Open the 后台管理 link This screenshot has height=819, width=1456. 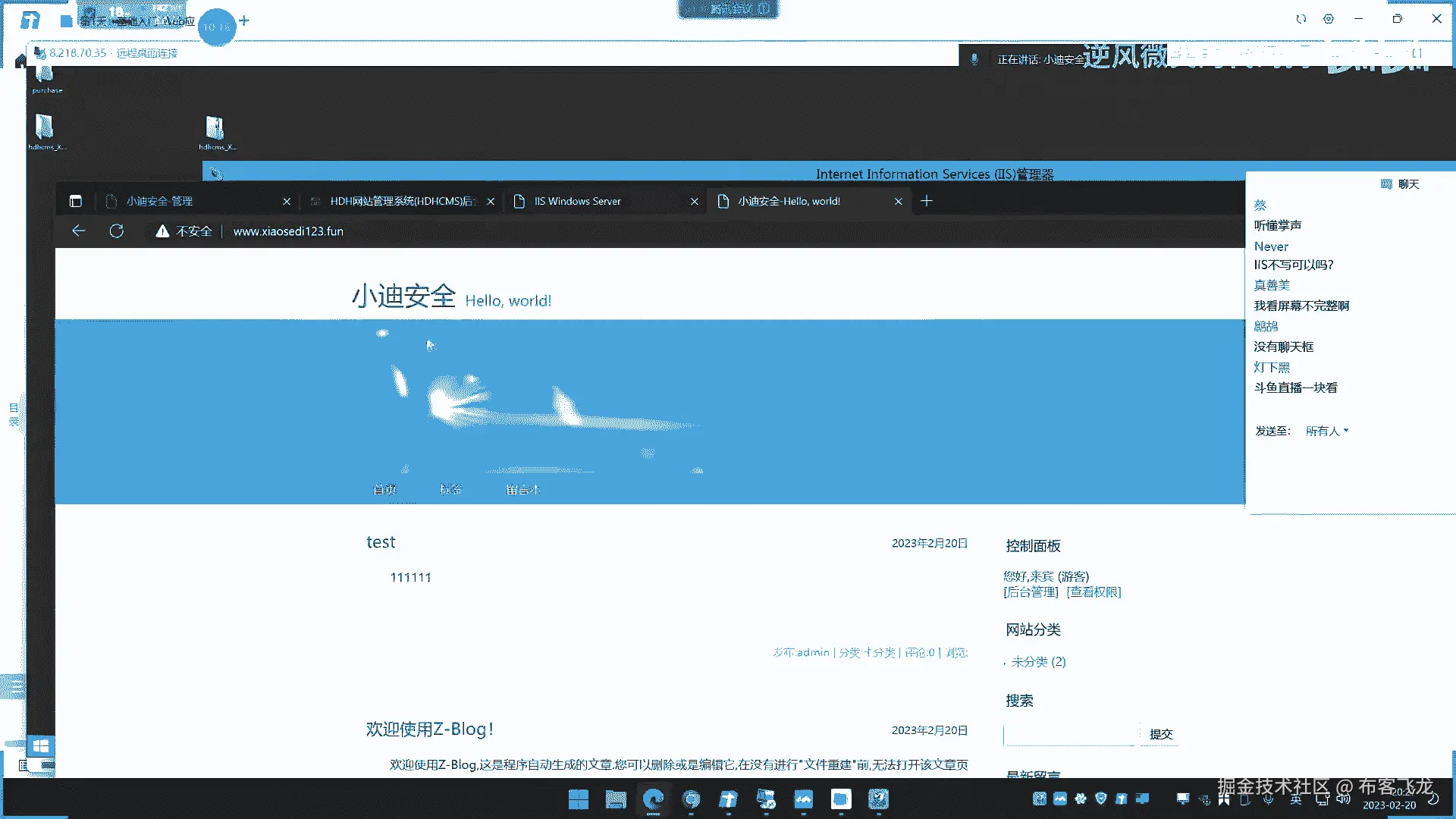tap(1031, 592)
